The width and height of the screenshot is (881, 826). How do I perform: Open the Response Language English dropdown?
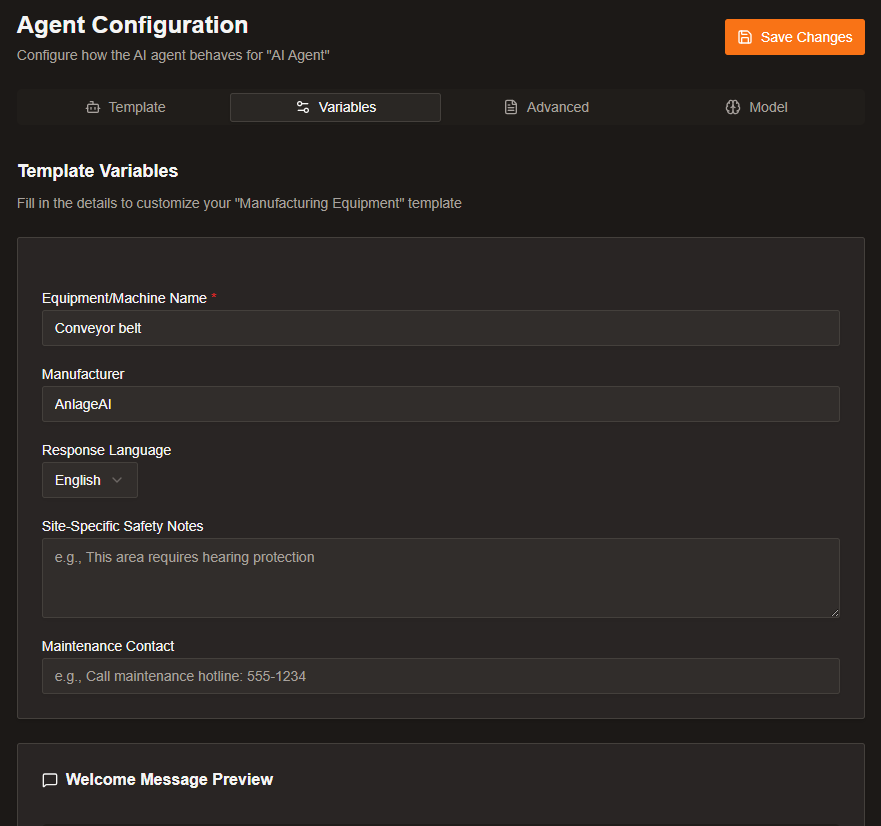pos(89,480)
